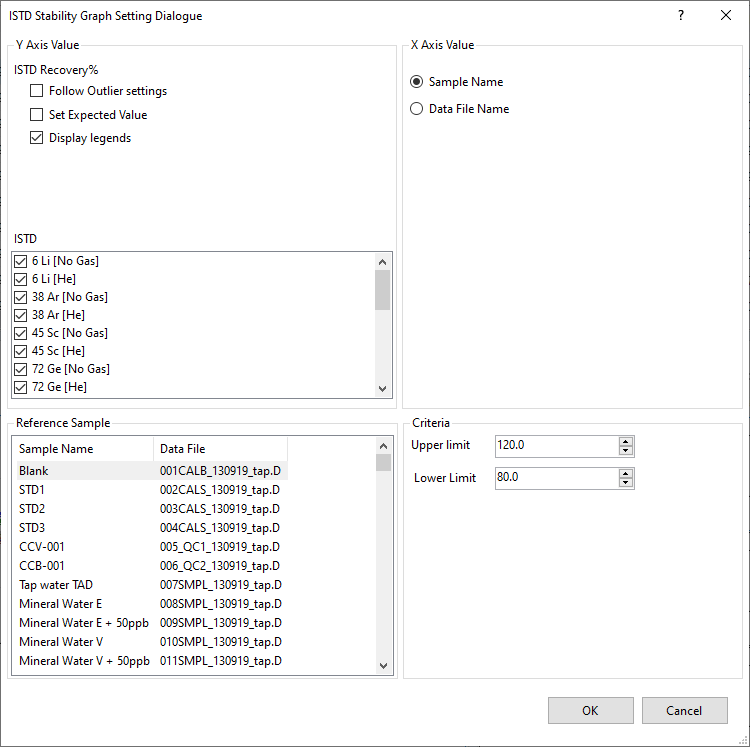Screen dimensions: 750x747
Task: Confirm settings with OK button
Action: click(591, 710)
